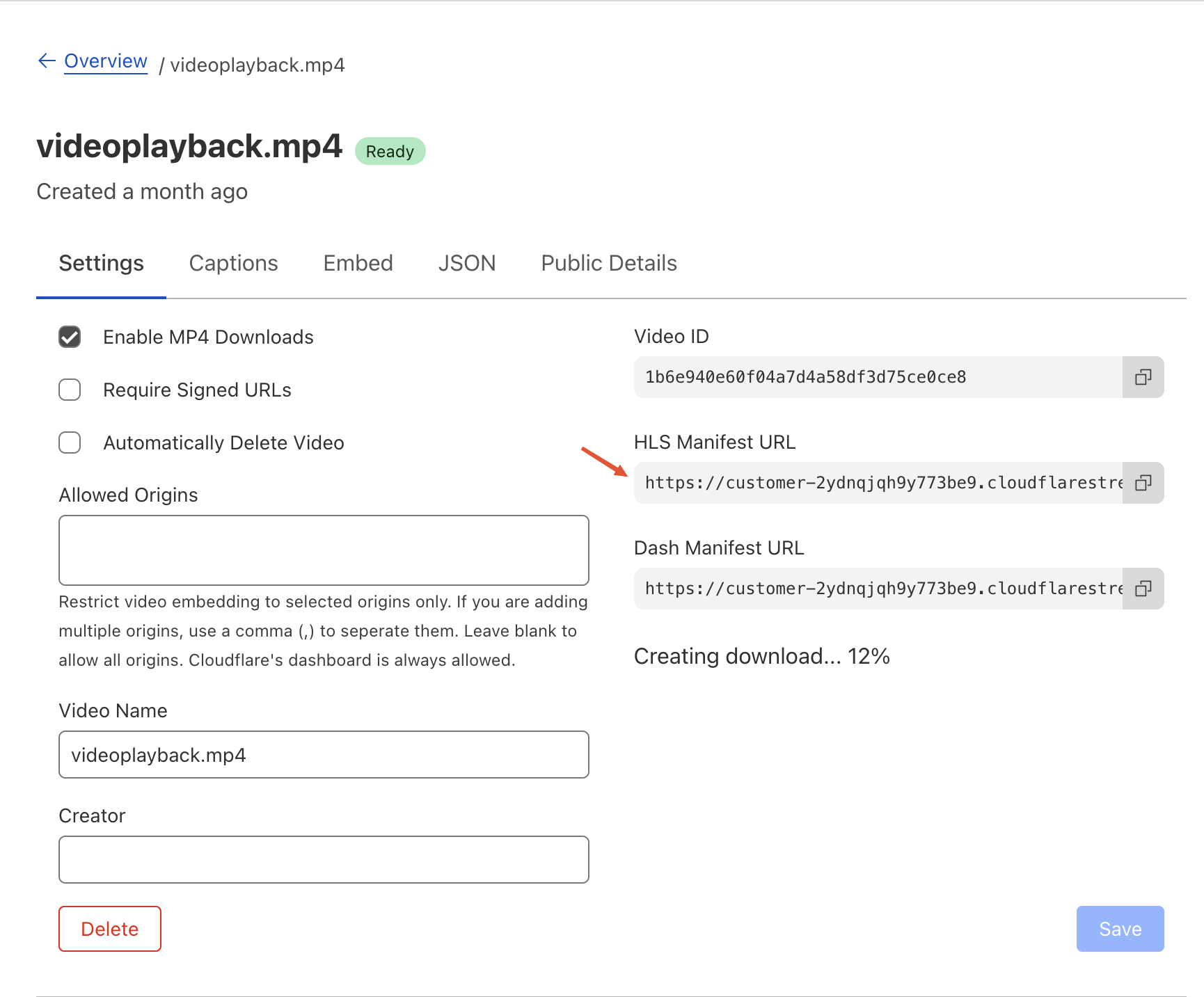Select the Settings tab

(x=101, y=264)
